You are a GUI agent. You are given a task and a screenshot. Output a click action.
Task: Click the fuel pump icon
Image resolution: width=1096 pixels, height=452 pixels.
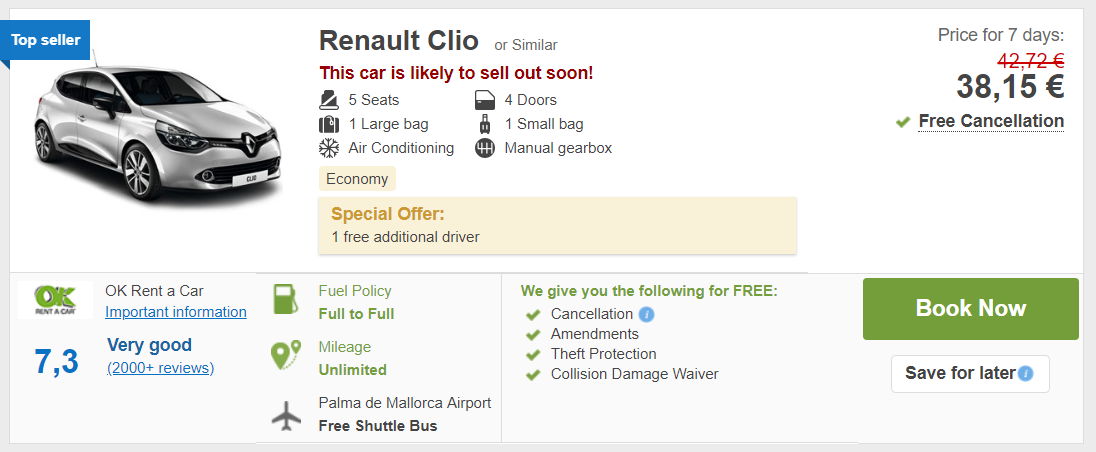pyautogui.click(x=285, y=300)
